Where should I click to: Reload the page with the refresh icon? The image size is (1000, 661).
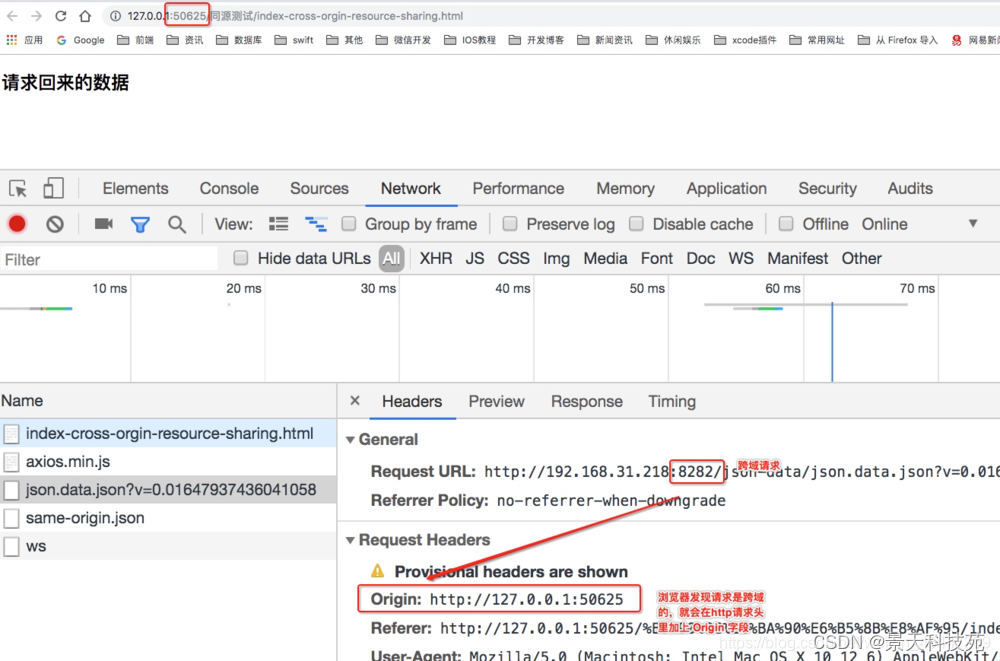coord(61,16)
